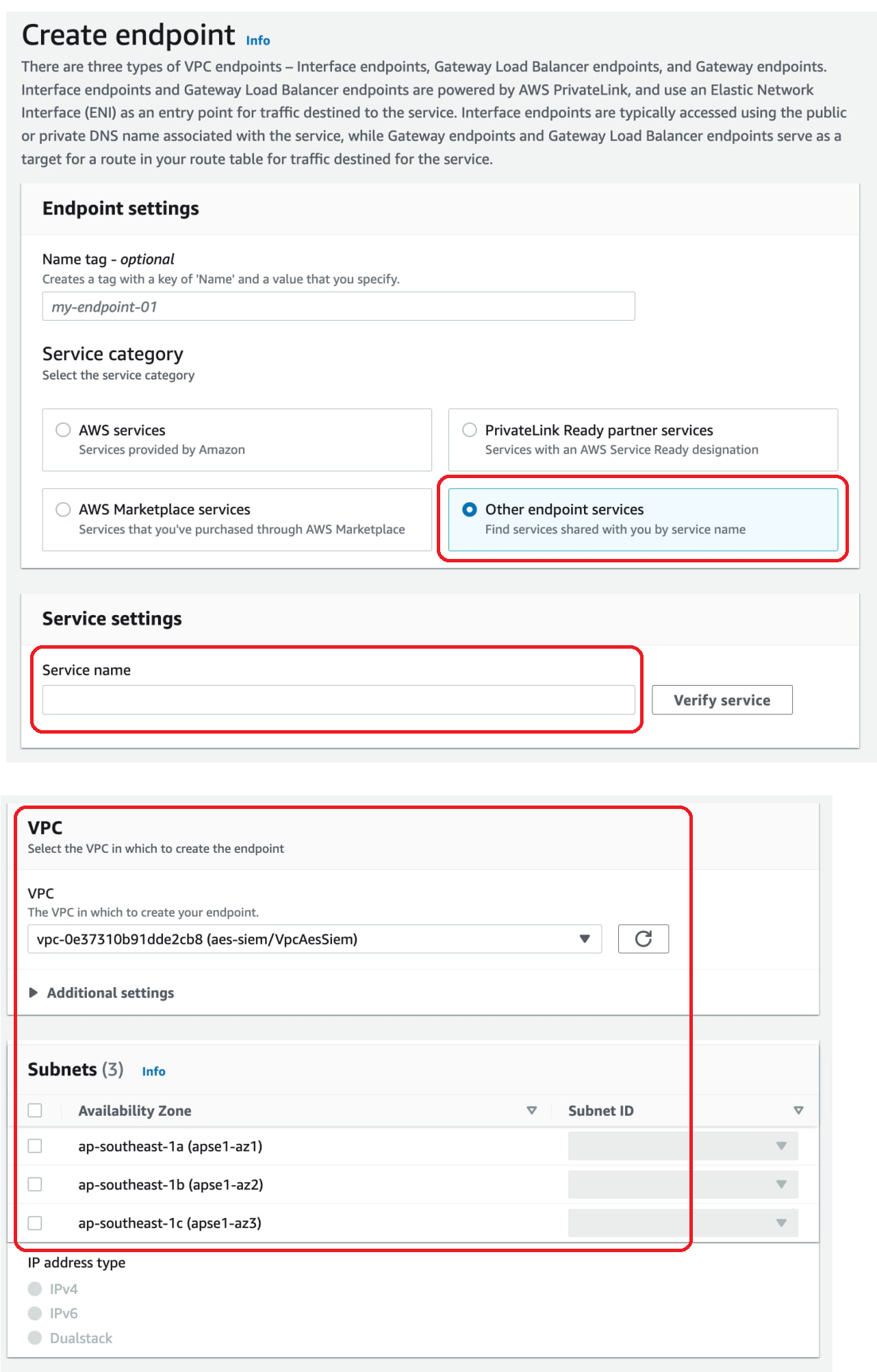877x1372 pixels.
Task: Expand Additional settings section
Action: pyautogui.click(x=110, y=993)
